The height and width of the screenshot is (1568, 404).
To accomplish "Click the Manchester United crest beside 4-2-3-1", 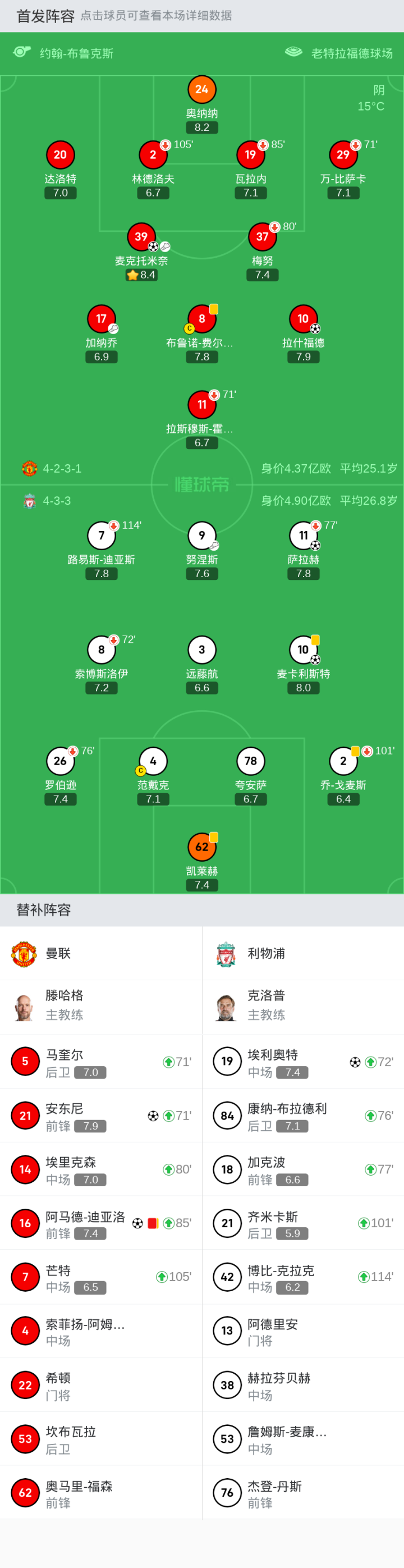I will (29, 468).
